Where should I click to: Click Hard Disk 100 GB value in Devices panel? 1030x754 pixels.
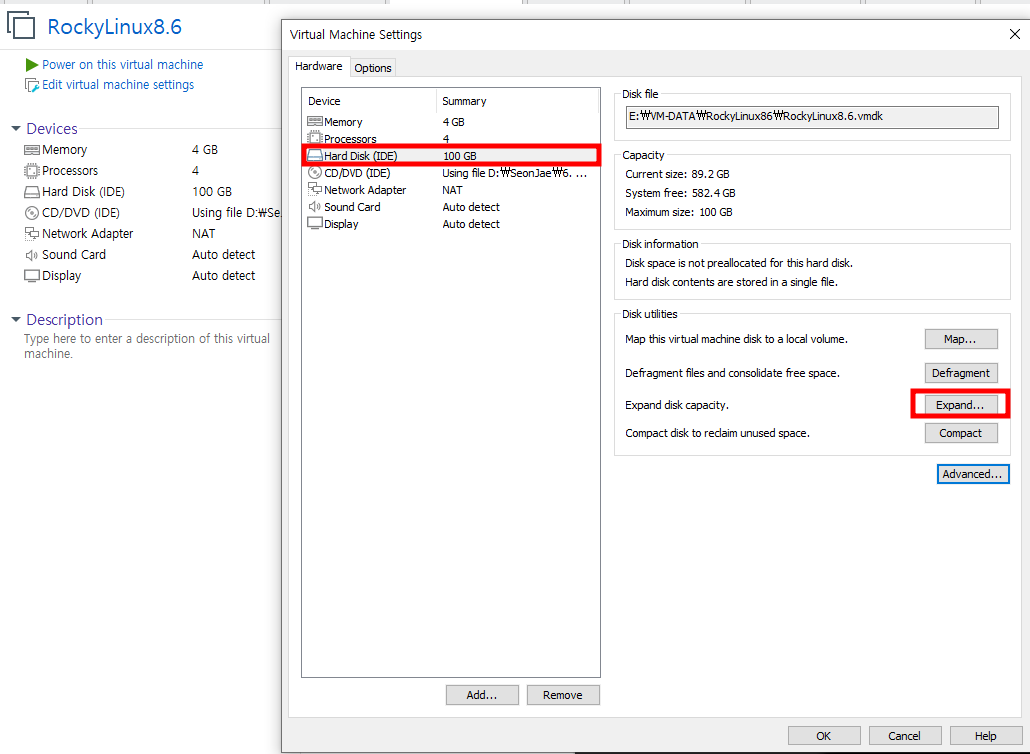(x=212, y=192)
